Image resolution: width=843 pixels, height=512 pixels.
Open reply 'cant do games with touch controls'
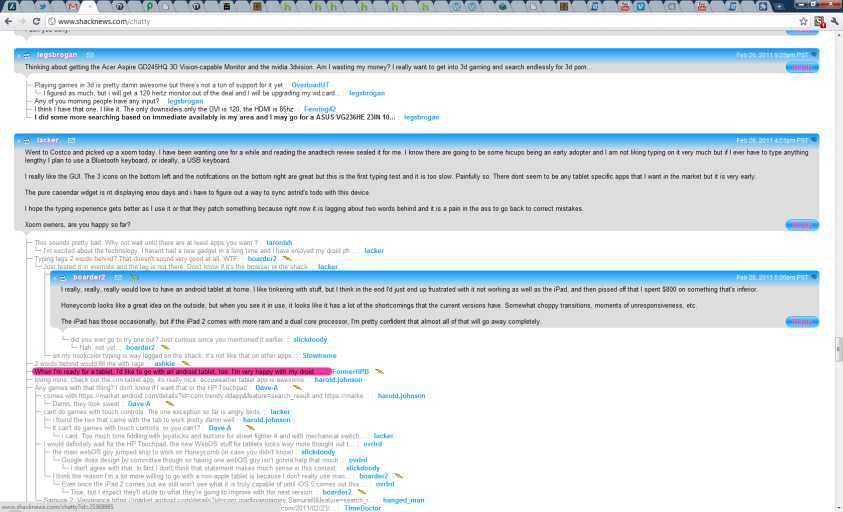point(152,412)
